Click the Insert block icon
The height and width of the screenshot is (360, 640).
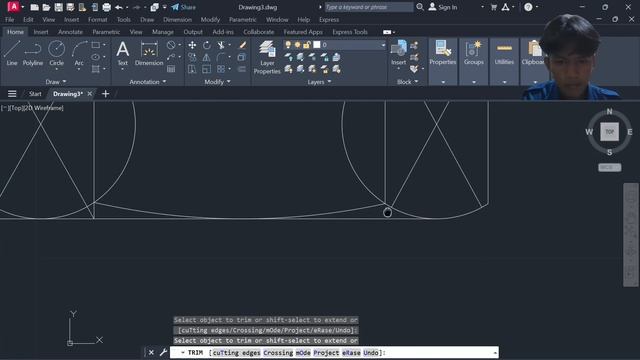coord(398,52)
